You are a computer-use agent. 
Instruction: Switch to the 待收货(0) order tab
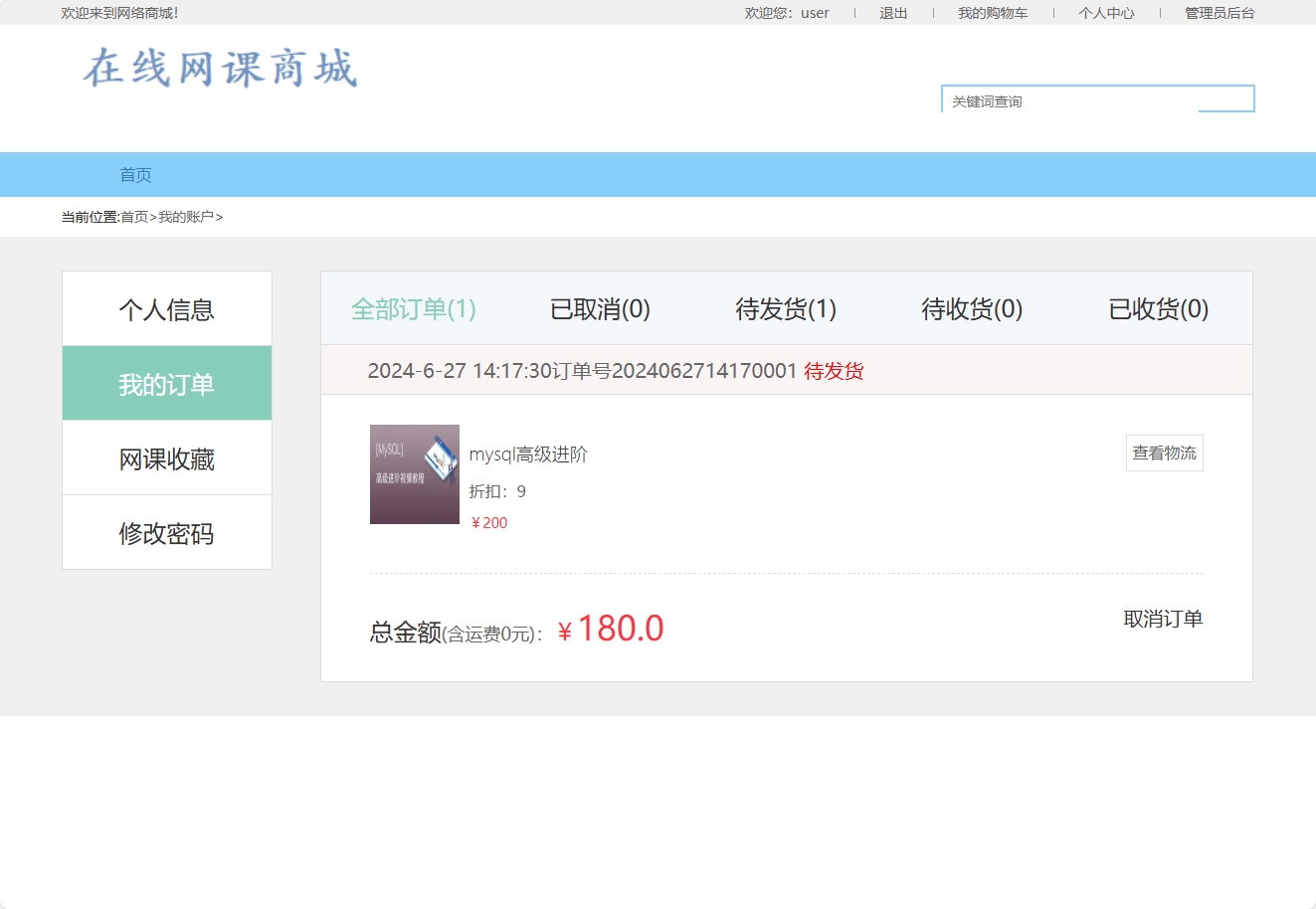[x=971, y=308]
